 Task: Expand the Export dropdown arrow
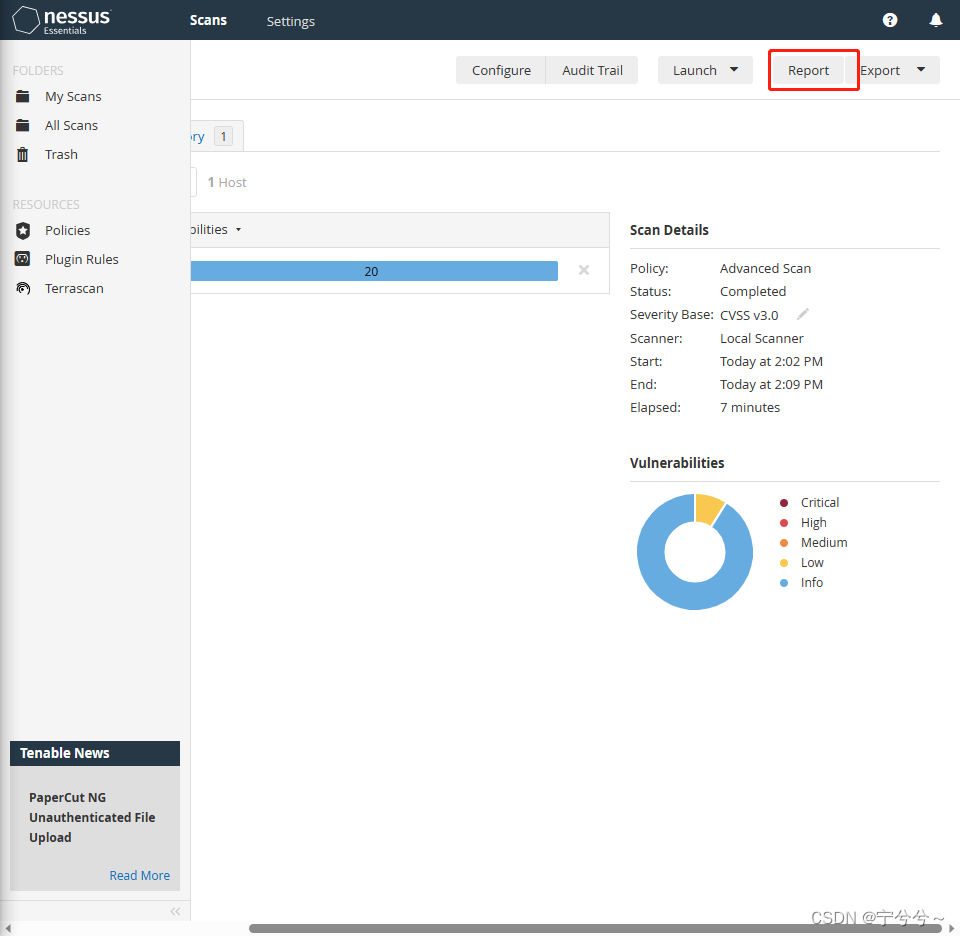pos(920,70)
